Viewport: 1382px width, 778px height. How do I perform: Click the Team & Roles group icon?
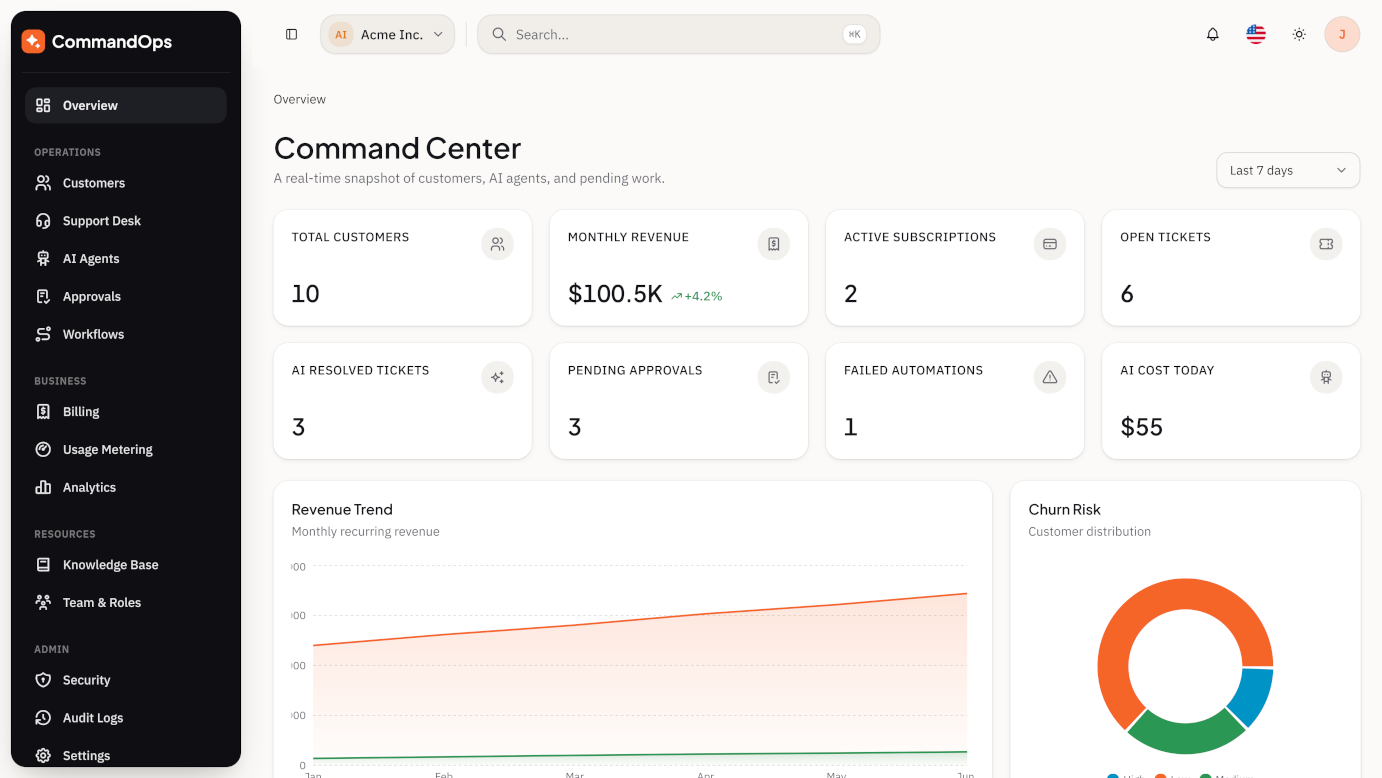pos(43,603)
